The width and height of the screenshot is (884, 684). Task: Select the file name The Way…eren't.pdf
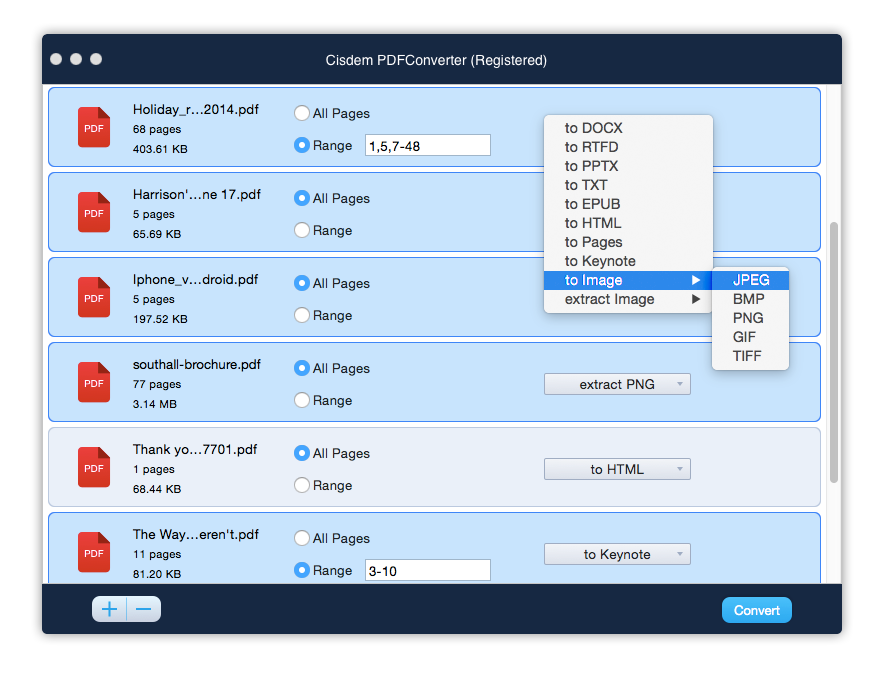196,535
